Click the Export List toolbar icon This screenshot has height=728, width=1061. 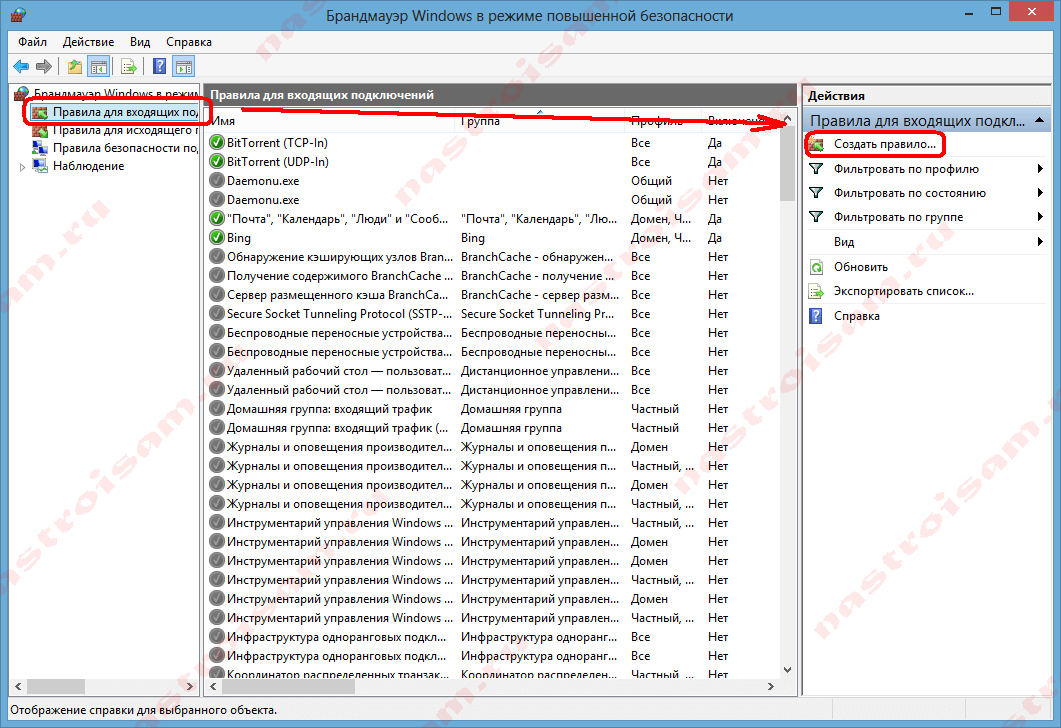pos(129,67)
